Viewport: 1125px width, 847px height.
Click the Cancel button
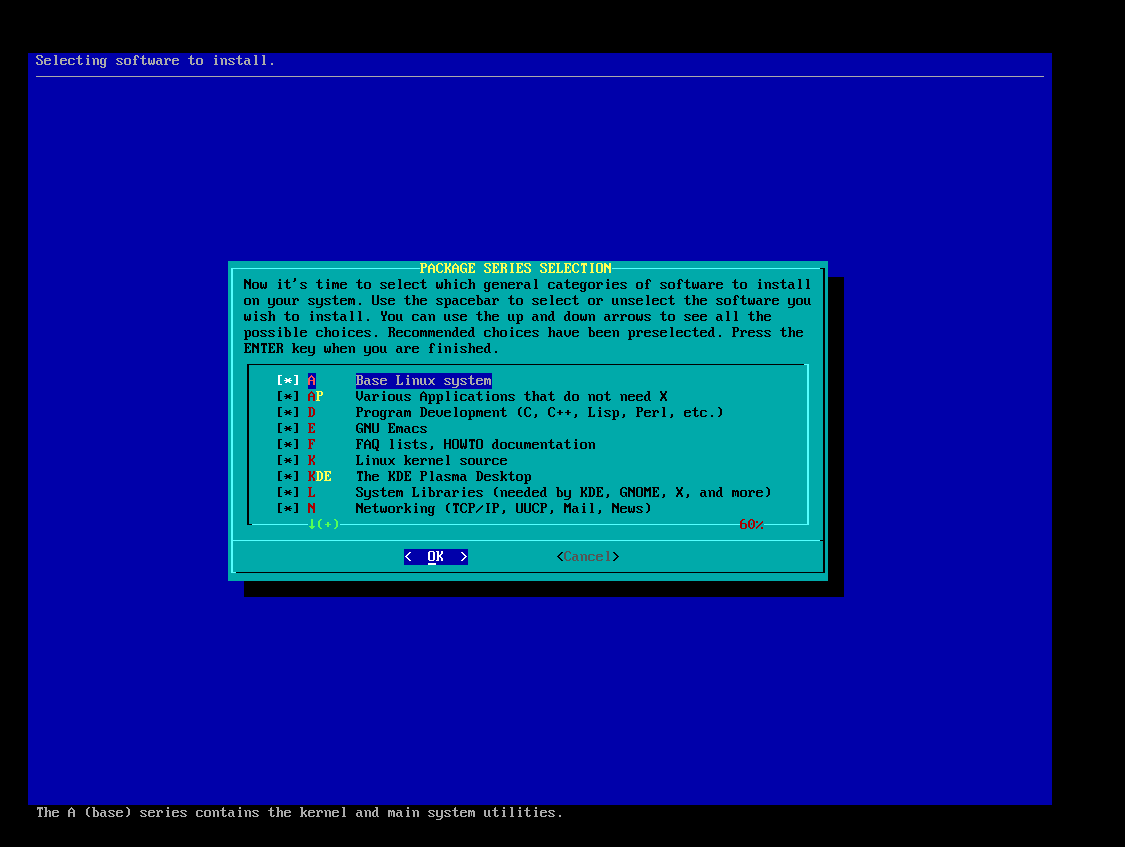[587, 557]
